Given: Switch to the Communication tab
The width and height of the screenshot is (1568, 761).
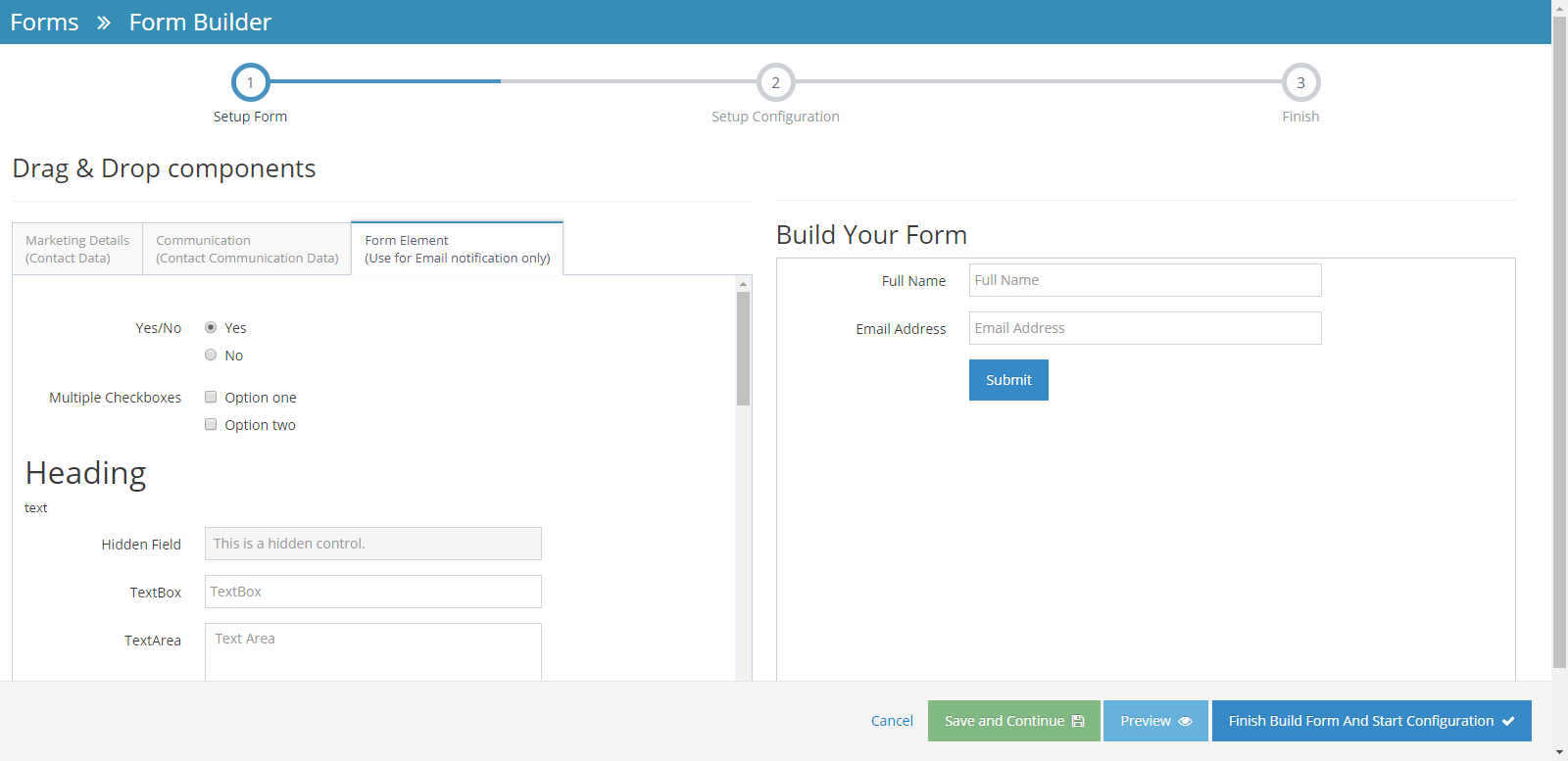Looking at the screenshot, I should point(247,249).
